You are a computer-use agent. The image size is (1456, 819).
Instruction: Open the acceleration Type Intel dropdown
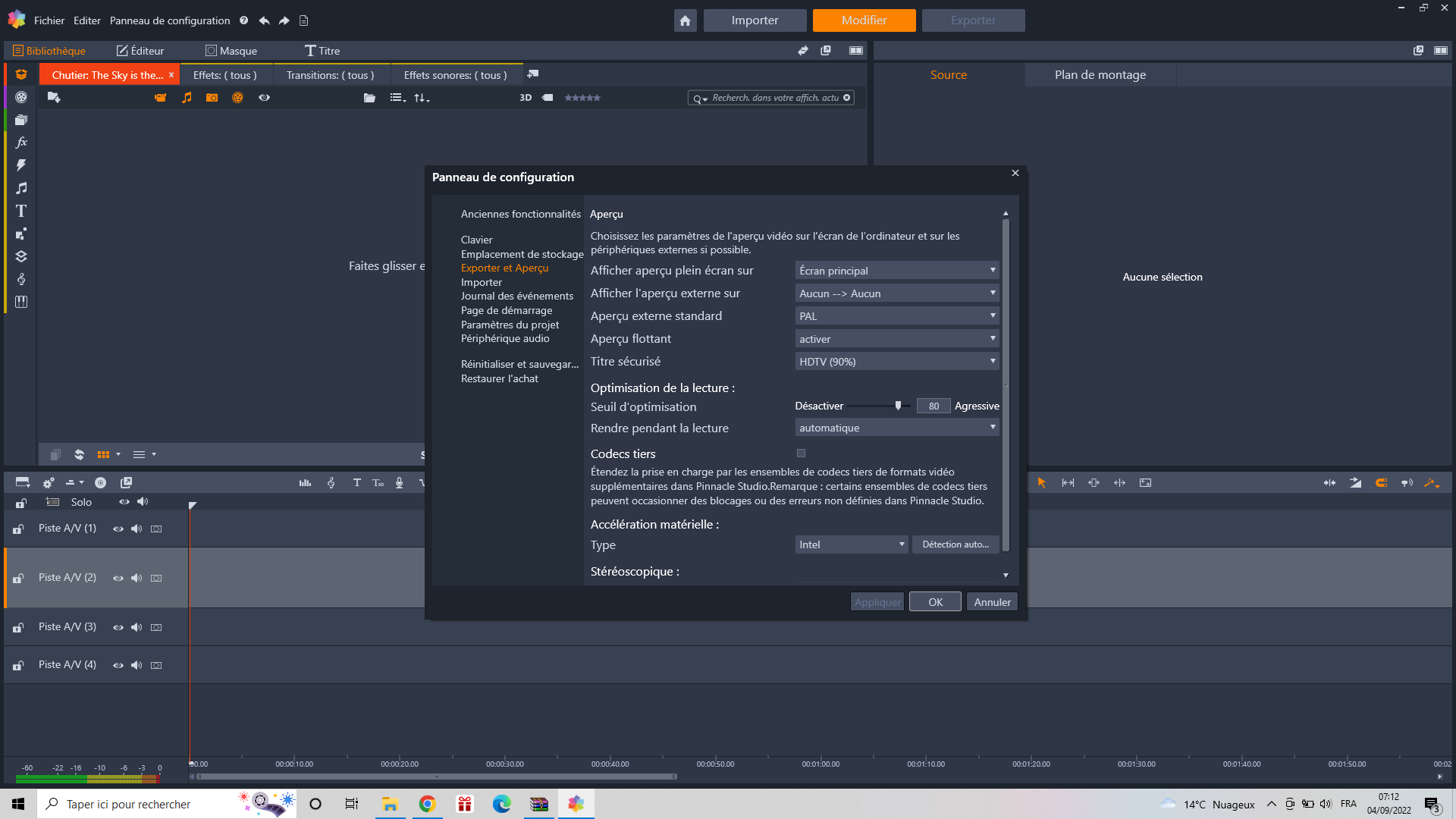851,544
